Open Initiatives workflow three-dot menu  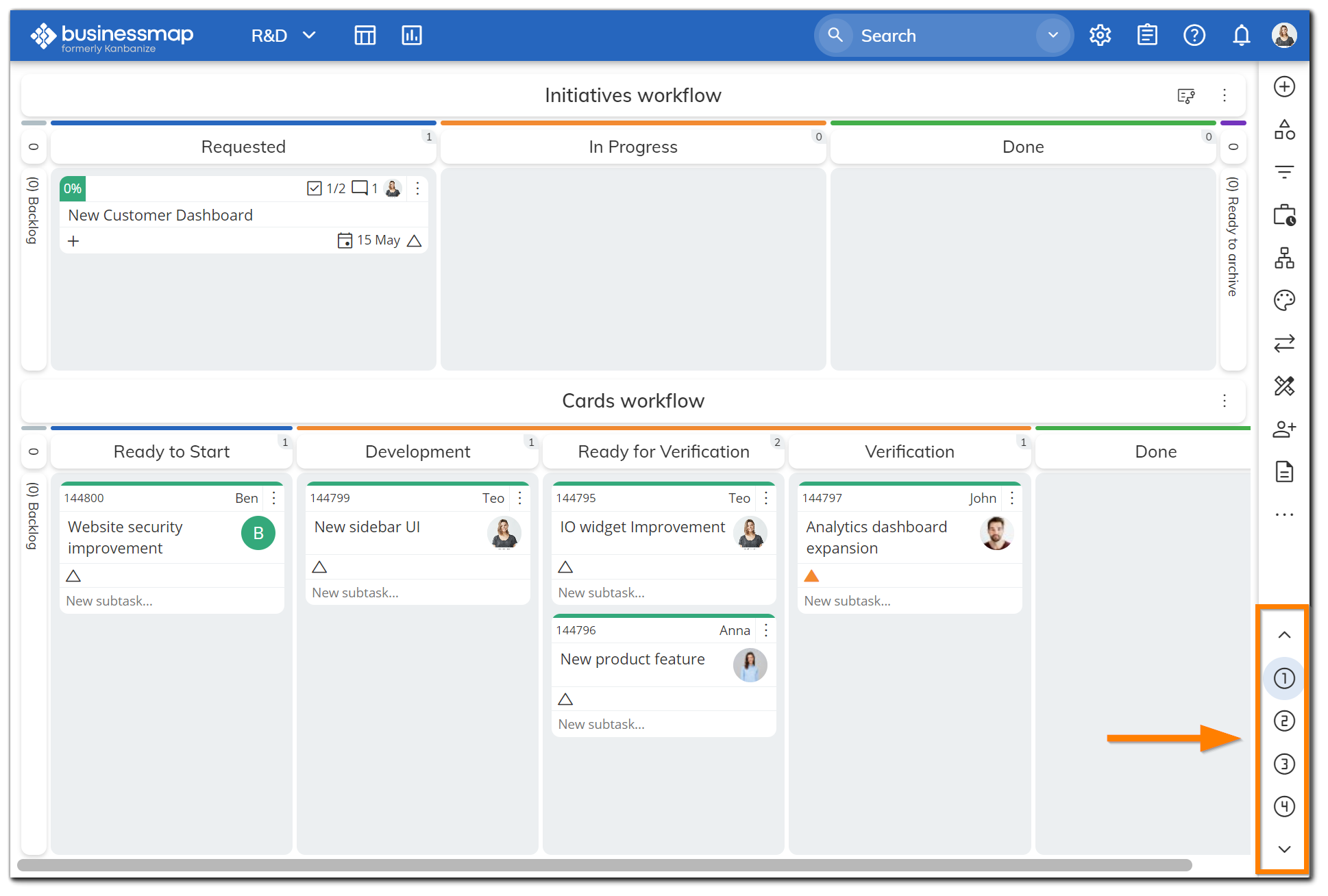coord(1225,95)
